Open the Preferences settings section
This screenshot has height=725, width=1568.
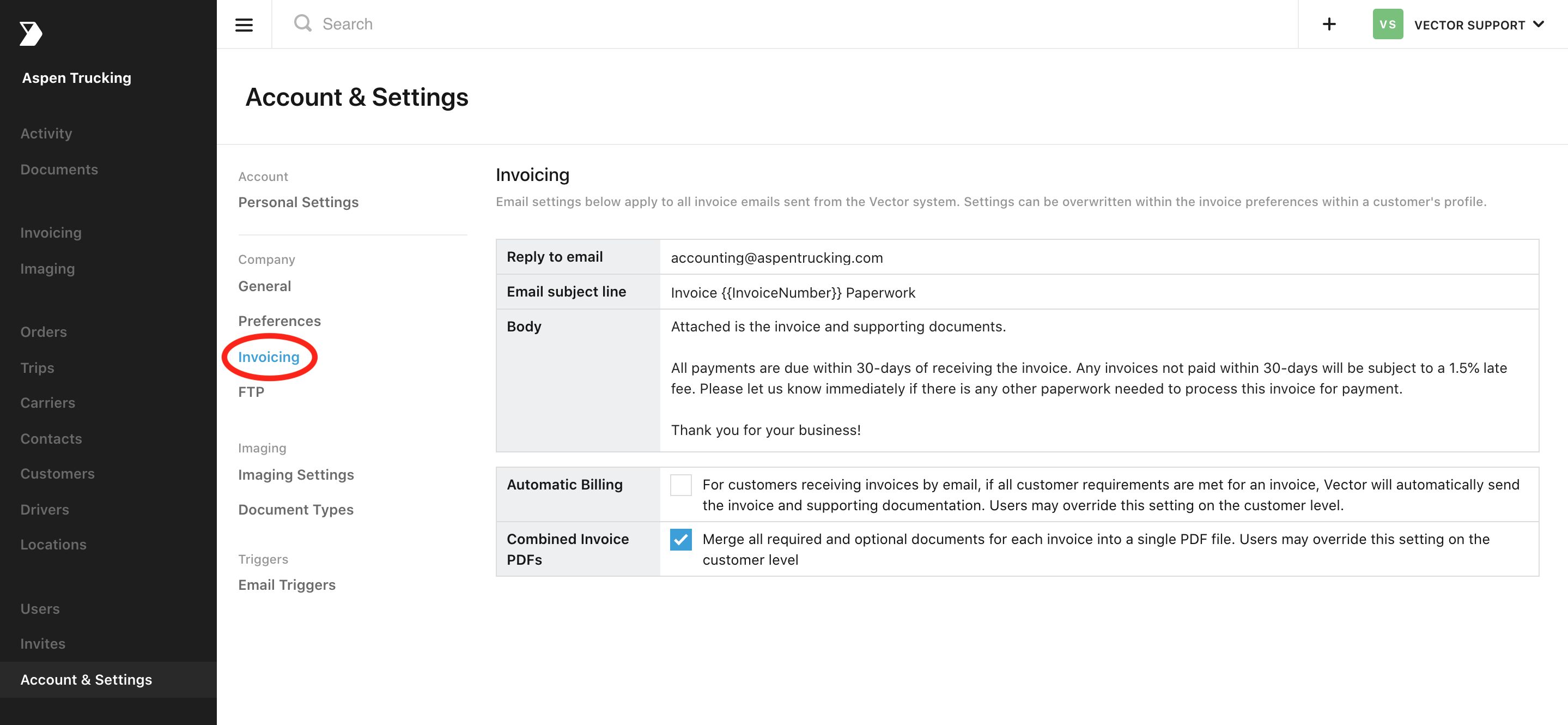[279, 321]
